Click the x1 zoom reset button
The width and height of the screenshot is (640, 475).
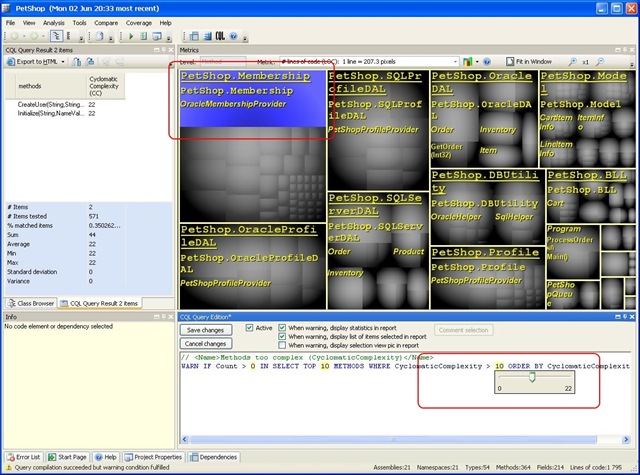(586, 62)
